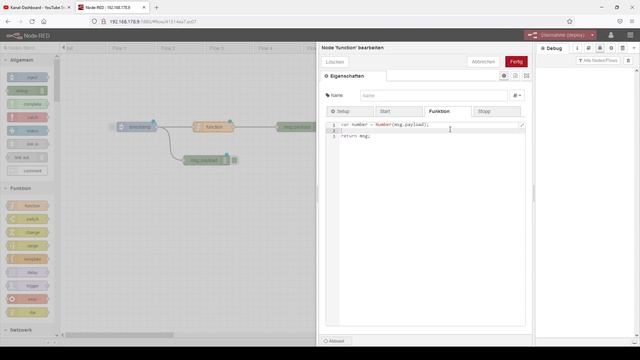Open the help sidebar tab icon
The width and height of the screenshot is (640, 360).
pyautogui.click(x=588, y=48)
